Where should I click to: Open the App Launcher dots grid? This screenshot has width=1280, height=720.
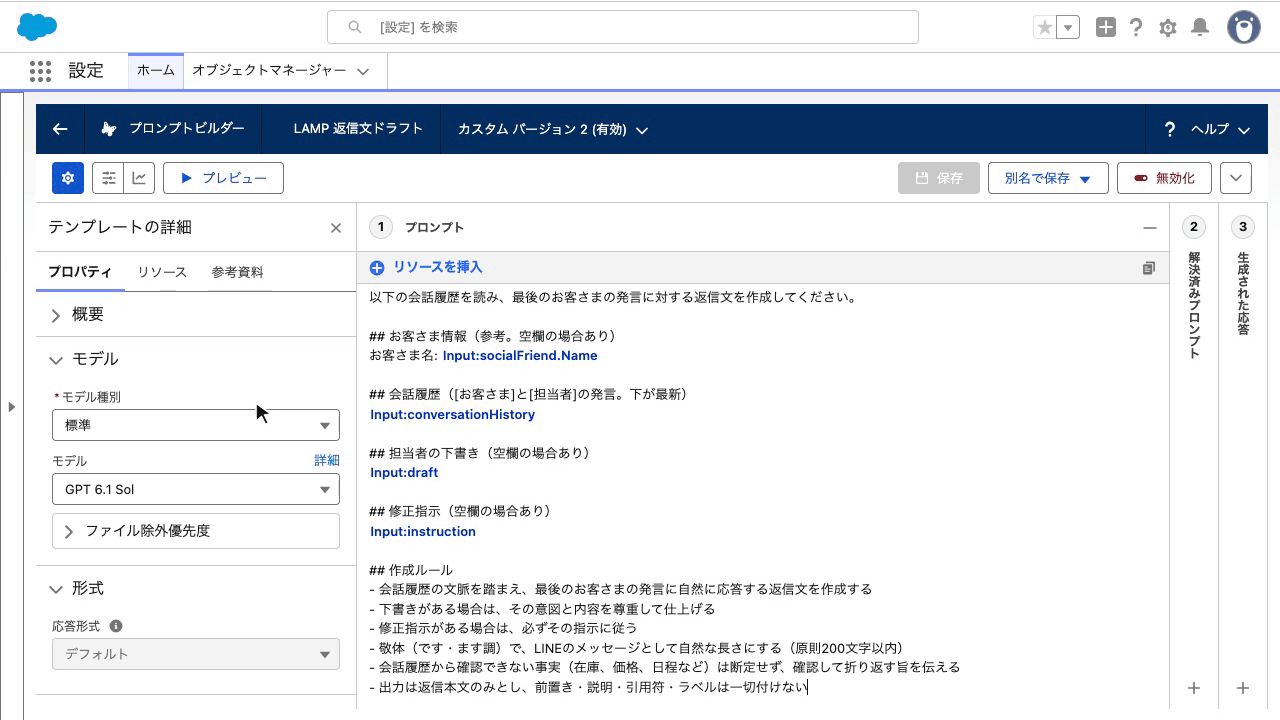coord(40,71)
